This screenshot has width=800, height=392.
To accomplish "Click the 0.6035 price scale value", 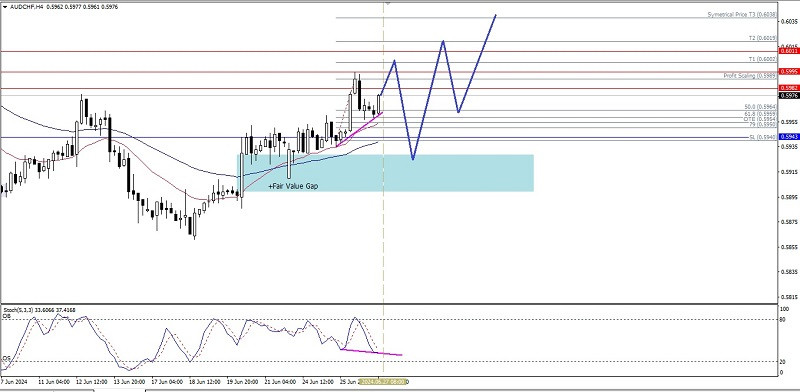I will (788, 21).
